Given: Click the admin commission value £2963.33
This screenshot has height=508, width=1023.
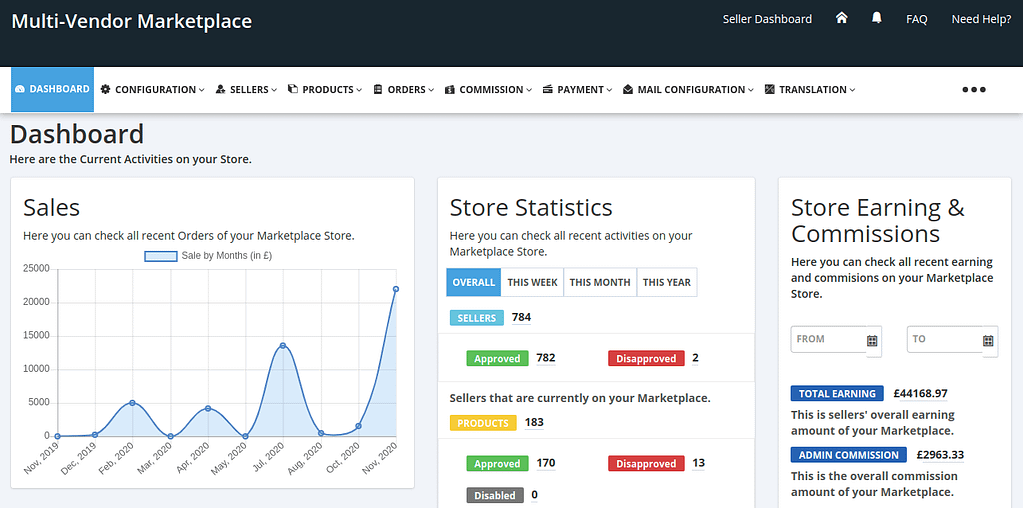Looking at the screenshot, I should point(940,455).
